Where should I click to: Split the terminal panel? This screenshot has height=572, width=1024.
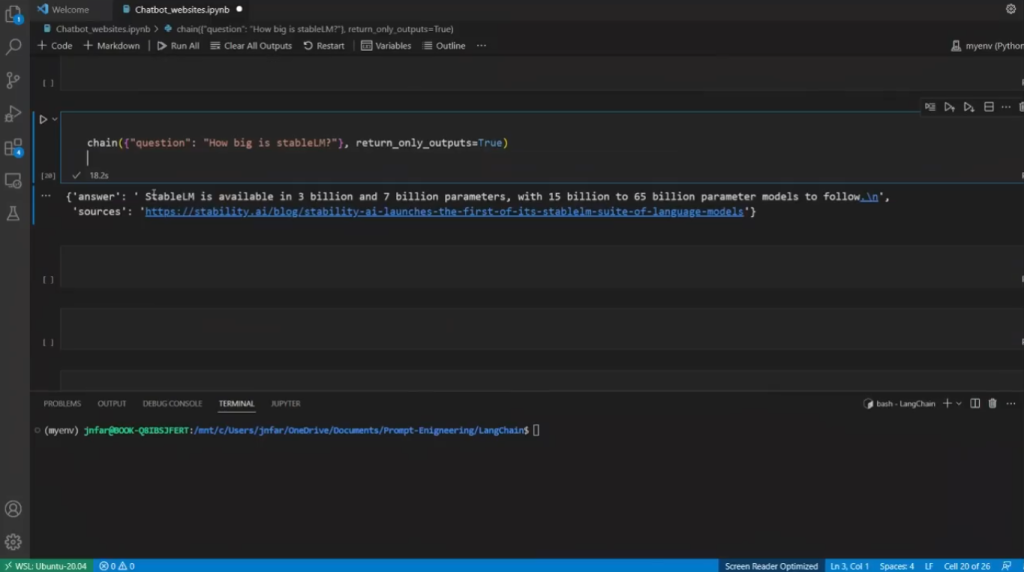tap(975, 404)
